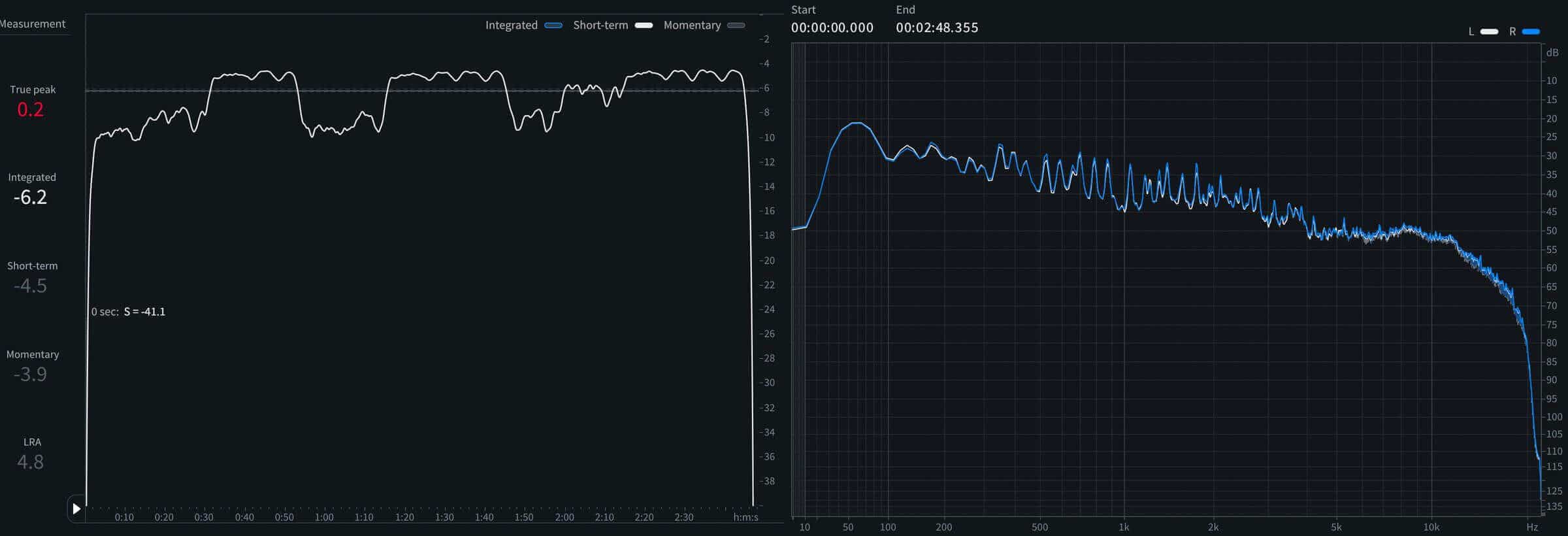Click the Start time value 00:00:00.000

(832, 27)
